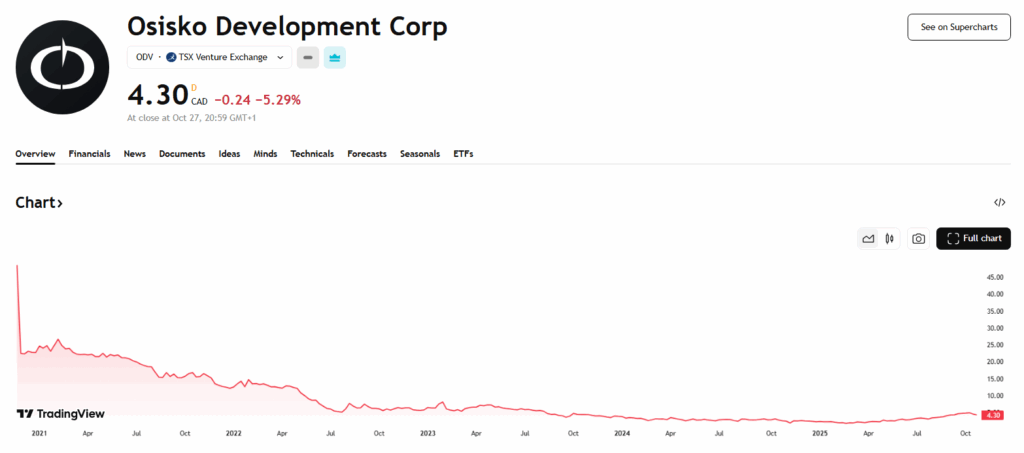Open the ETFs tab

click(x=463, y=154)
